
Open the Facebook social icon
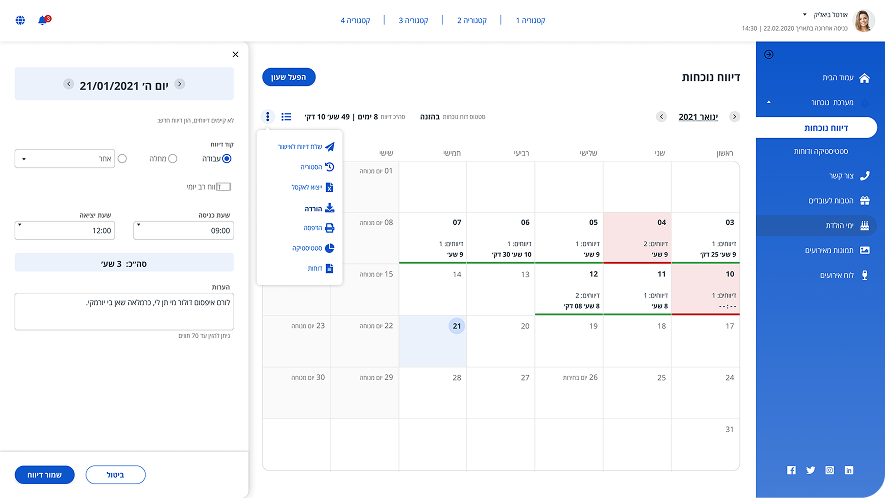coord(791,470)
